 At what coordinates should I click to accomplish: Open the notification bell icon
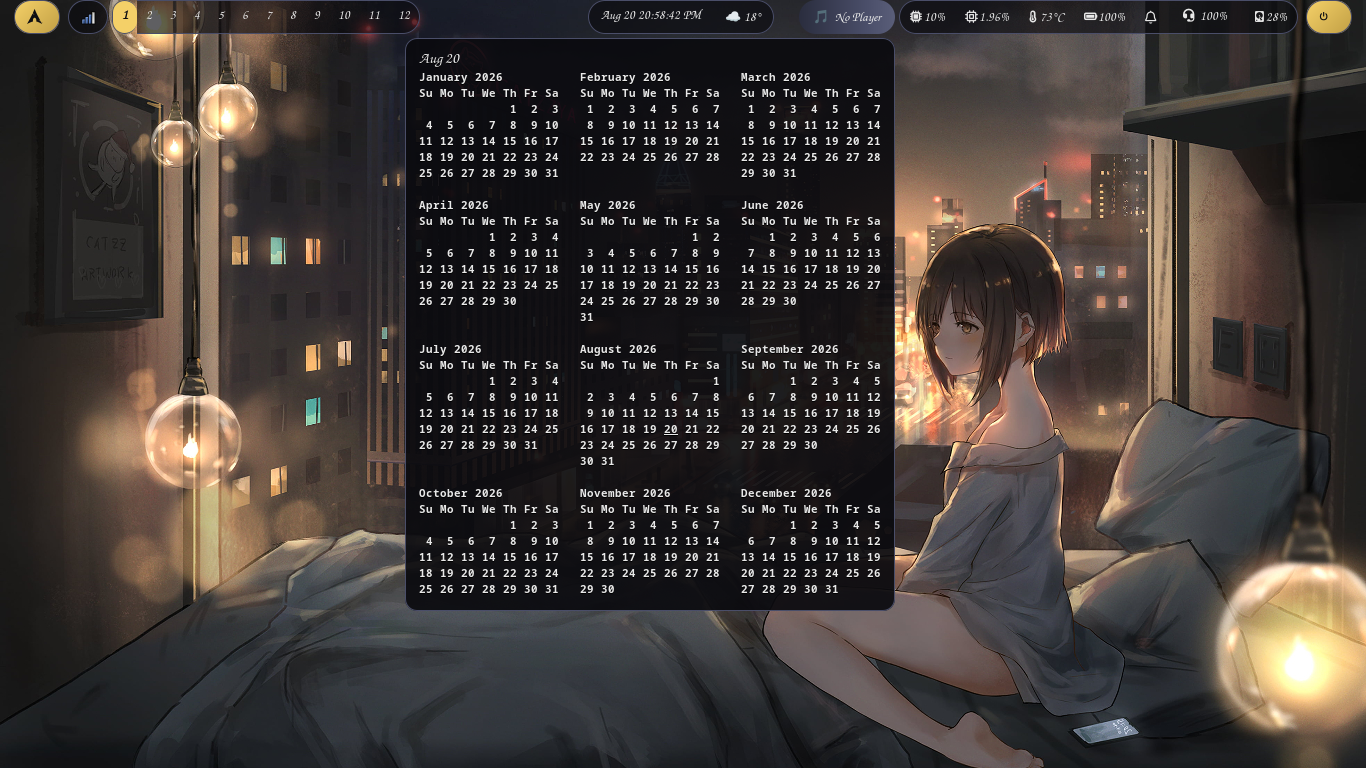1150,17
